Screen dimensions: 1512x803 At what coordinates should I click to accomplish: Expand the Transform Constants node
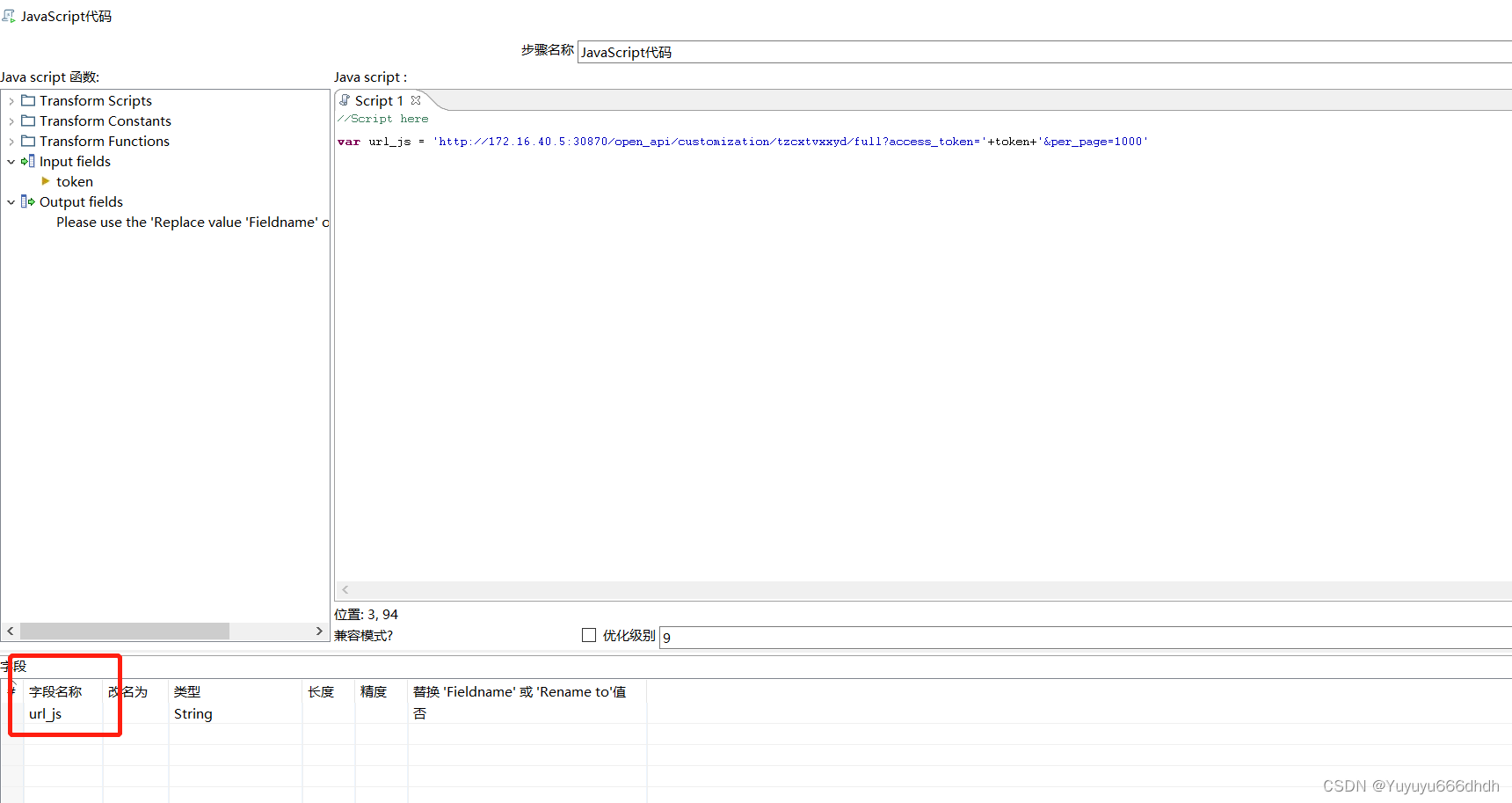coord(11,120)
